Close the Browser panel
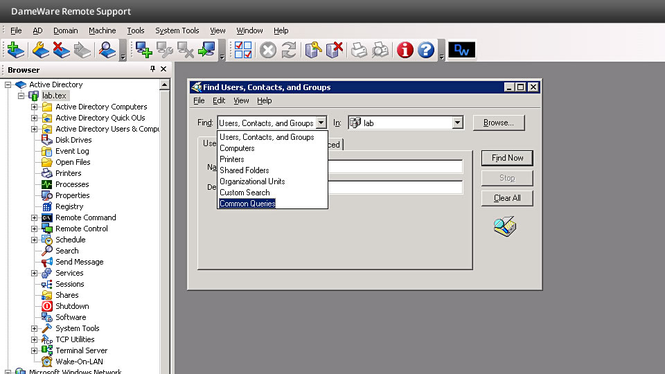This screenshot has width=665, height=374. click(x=164, y=69)
